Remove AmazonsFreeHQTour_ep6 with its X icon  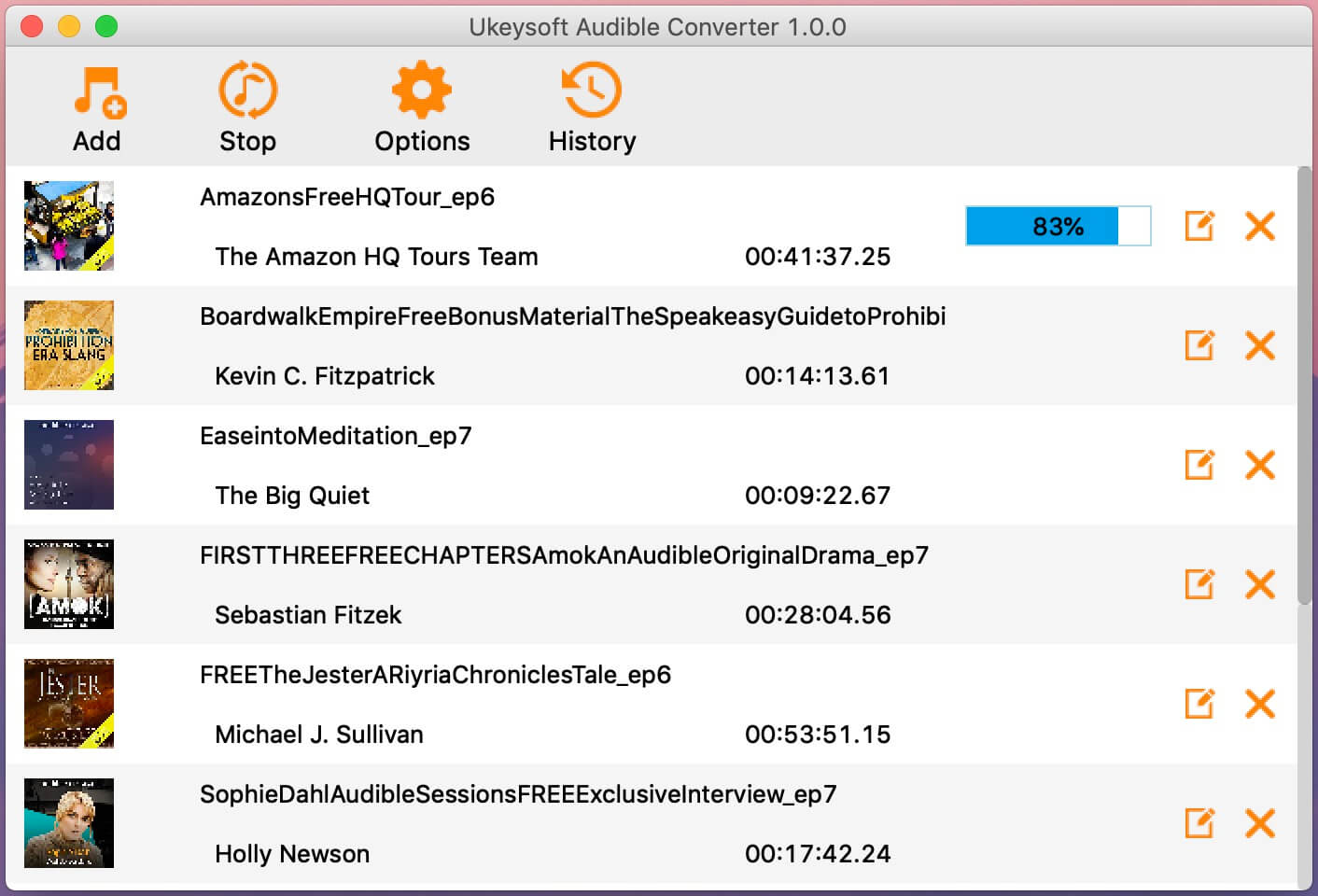coord(1260,226)
